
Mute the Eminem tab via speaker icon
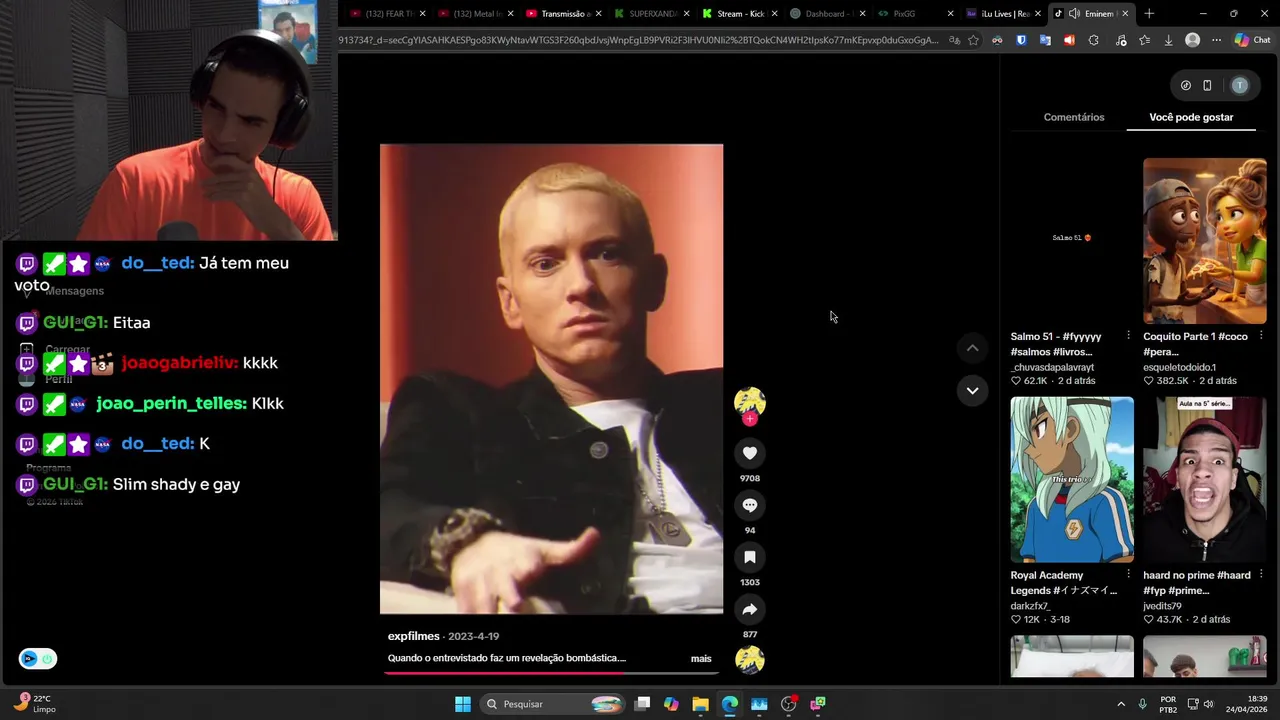pos(1074,14)
